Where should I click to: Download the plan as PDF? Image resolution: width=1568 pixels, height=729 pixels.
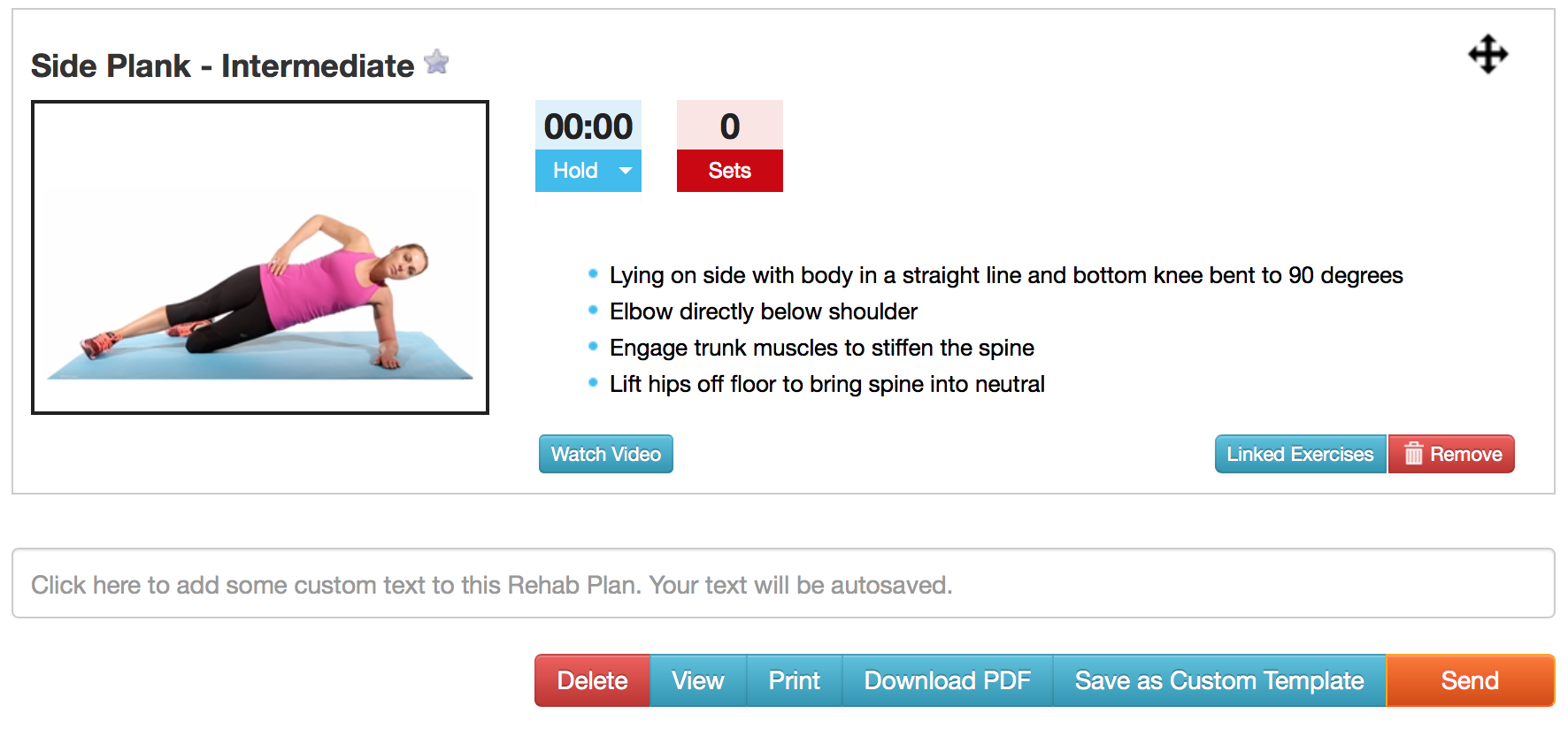pyautogui.click(x=947, y=680)
